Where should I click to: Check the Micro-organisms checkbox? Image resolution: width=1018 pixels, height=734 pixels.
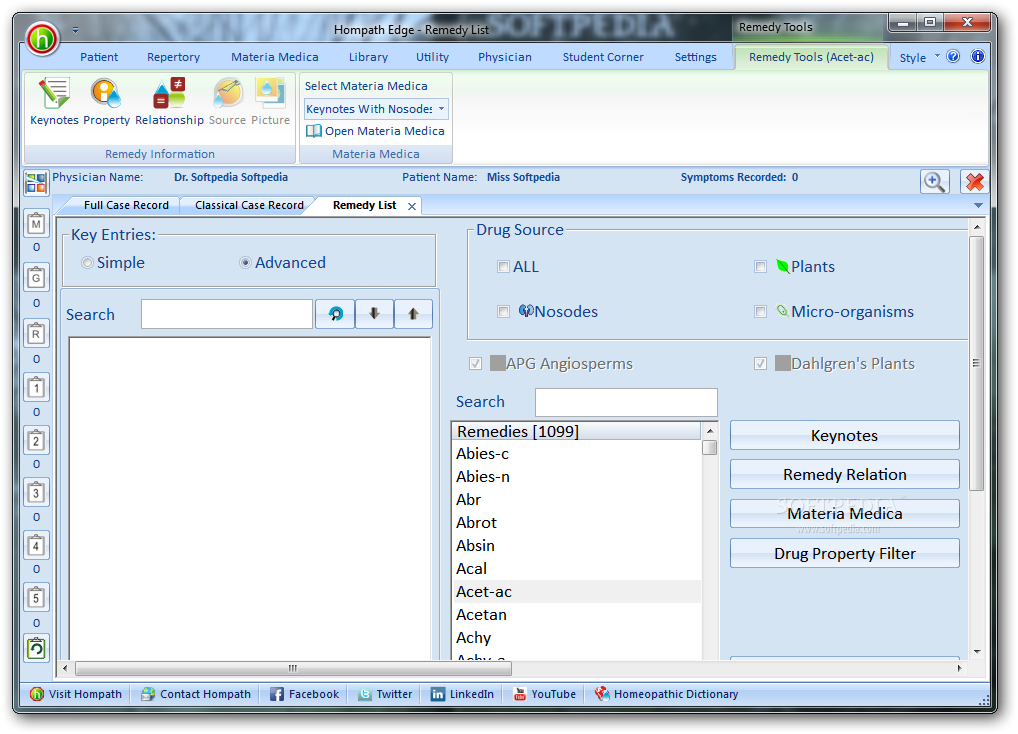[760, 312]
